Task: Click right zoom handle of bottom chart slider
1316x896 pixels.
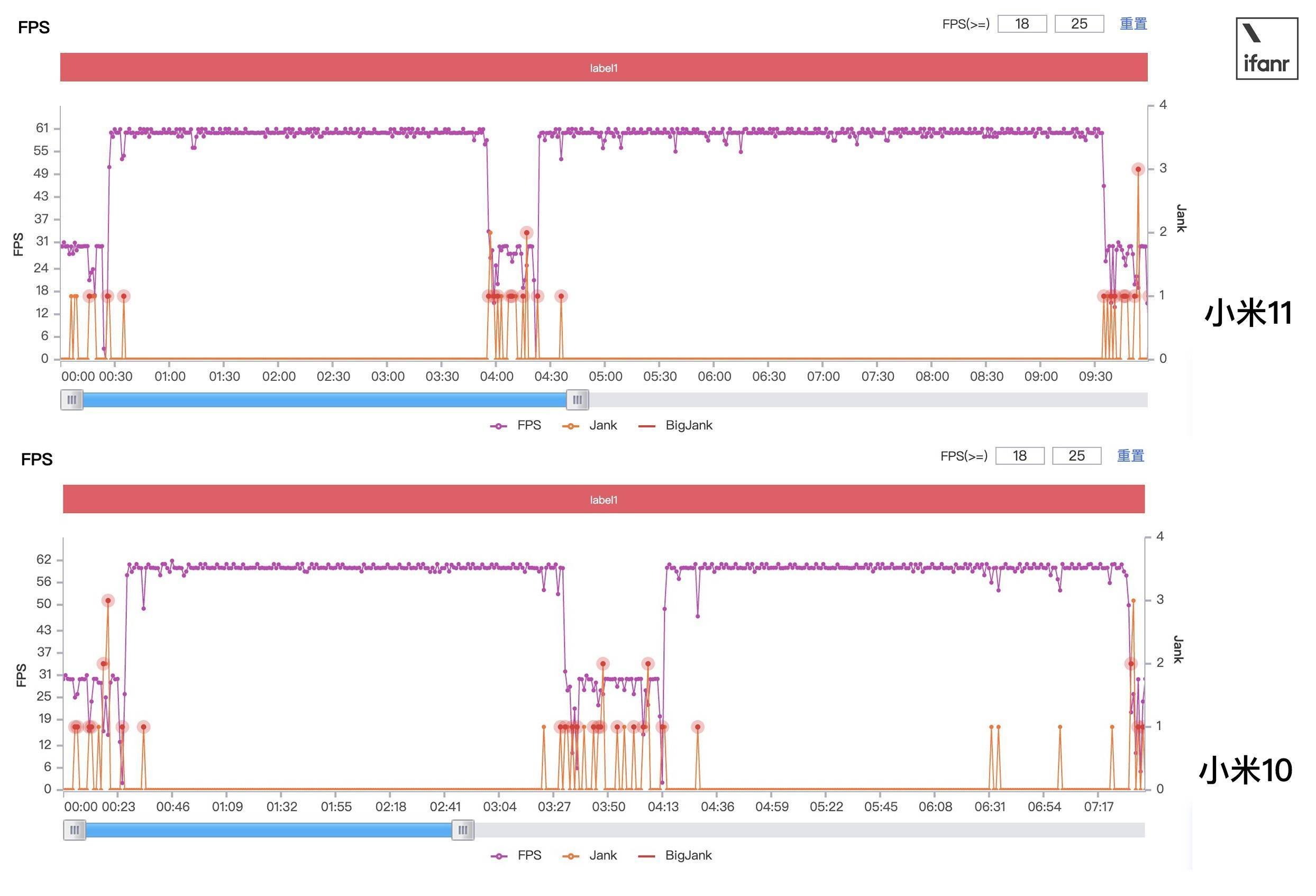Action: [463, 830]
